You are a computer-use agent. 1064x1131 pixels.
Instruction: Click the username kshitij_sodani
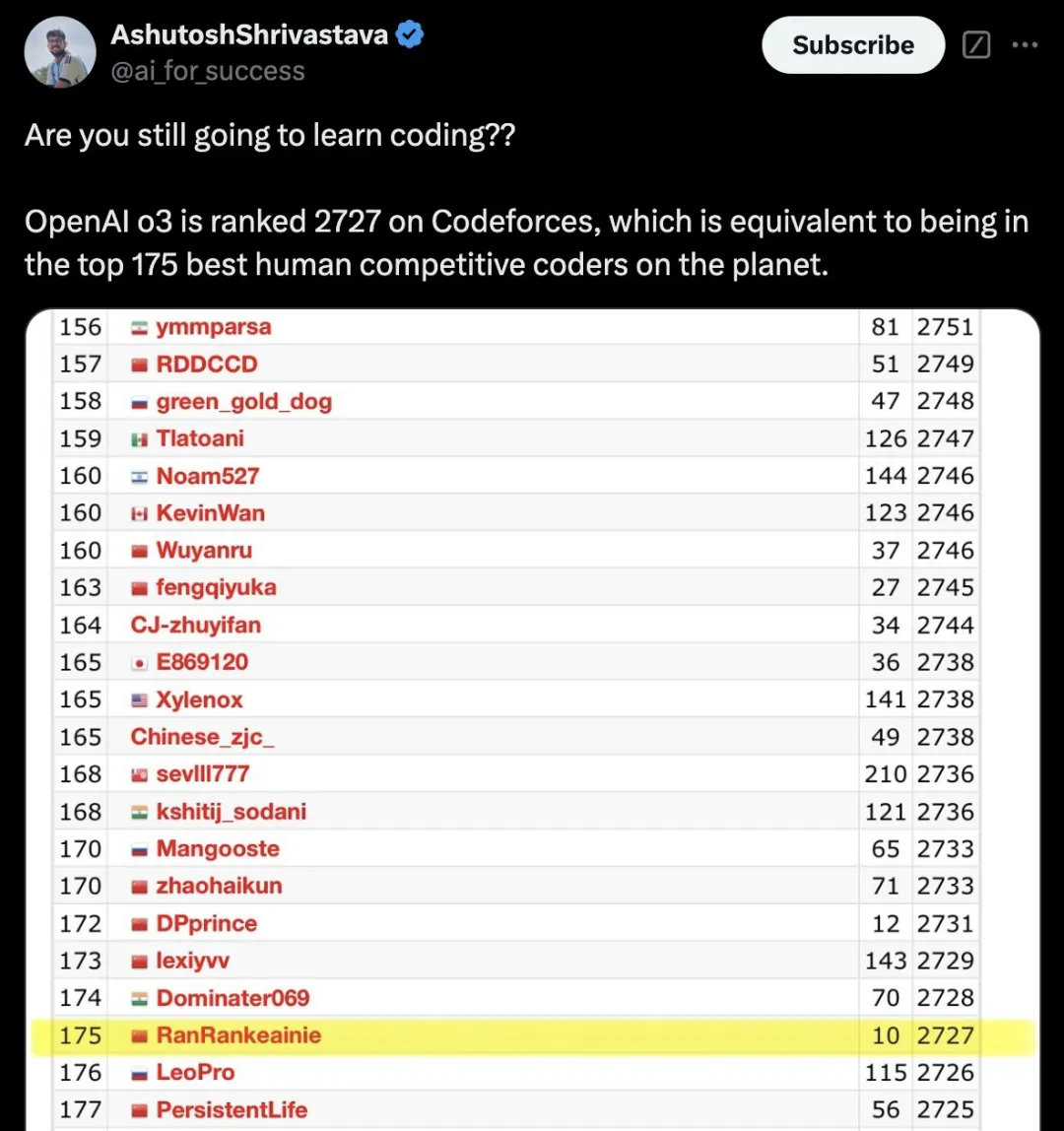coord(231,811)
